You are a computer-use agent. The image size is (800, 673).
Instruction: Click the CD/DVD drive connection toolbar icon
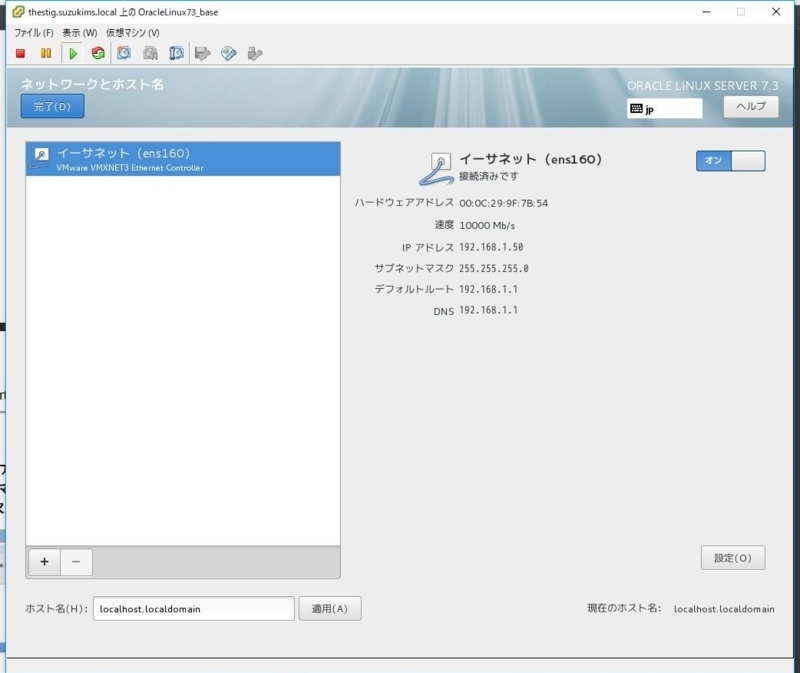point(229,54)
